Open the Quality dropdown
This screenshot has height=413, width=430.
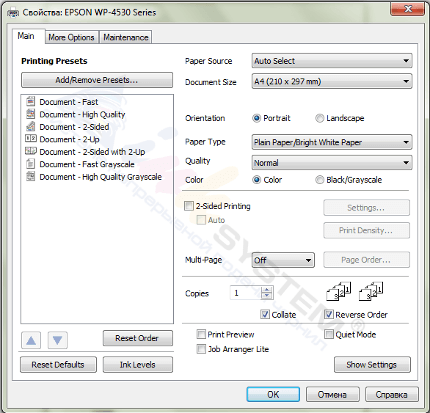(332, 163)
